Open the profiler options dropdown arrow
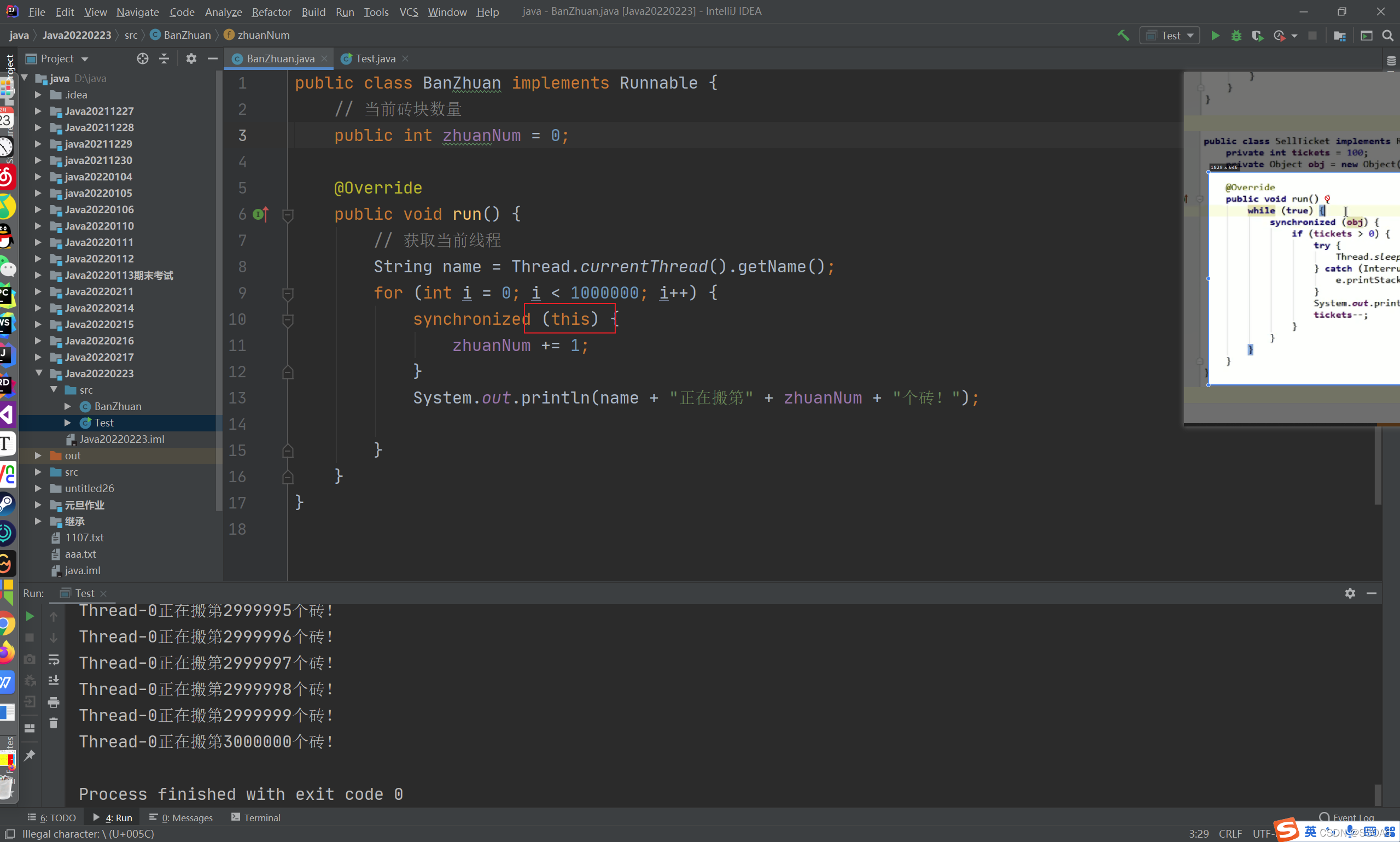 coord(1294,36)
